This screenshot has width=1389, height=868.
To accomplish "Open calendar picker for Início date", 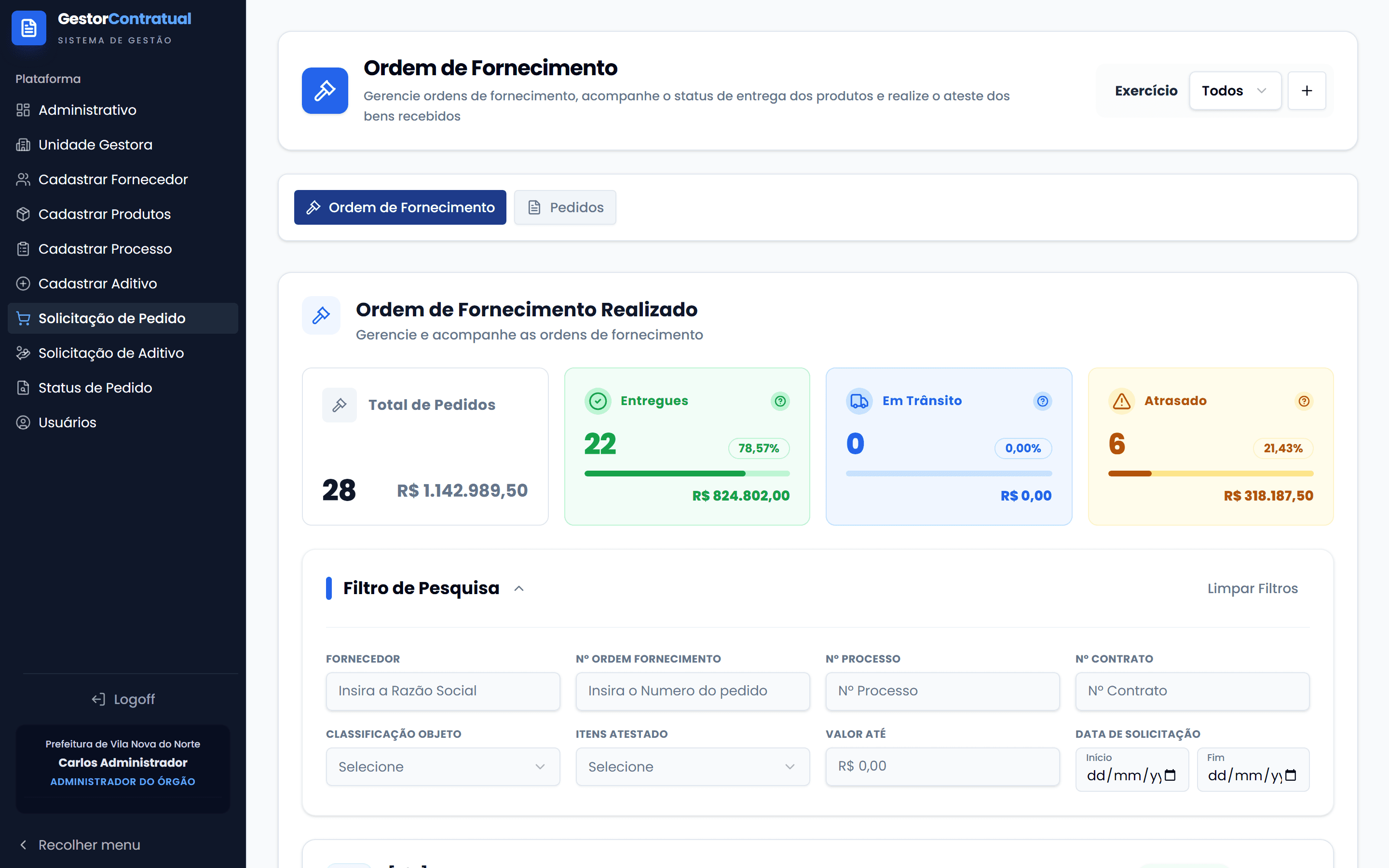I will (1170, 775).
